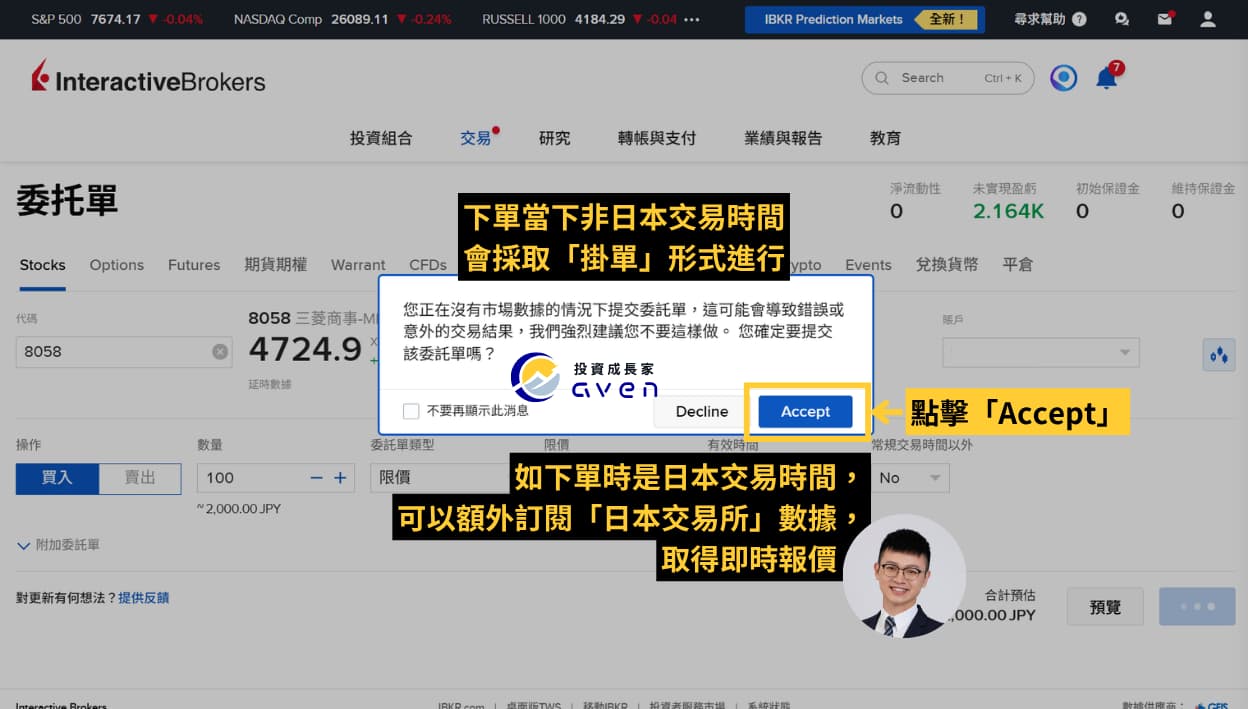Switch to the Warrant tab
The image size is (1250, 709).
[358, 265]
